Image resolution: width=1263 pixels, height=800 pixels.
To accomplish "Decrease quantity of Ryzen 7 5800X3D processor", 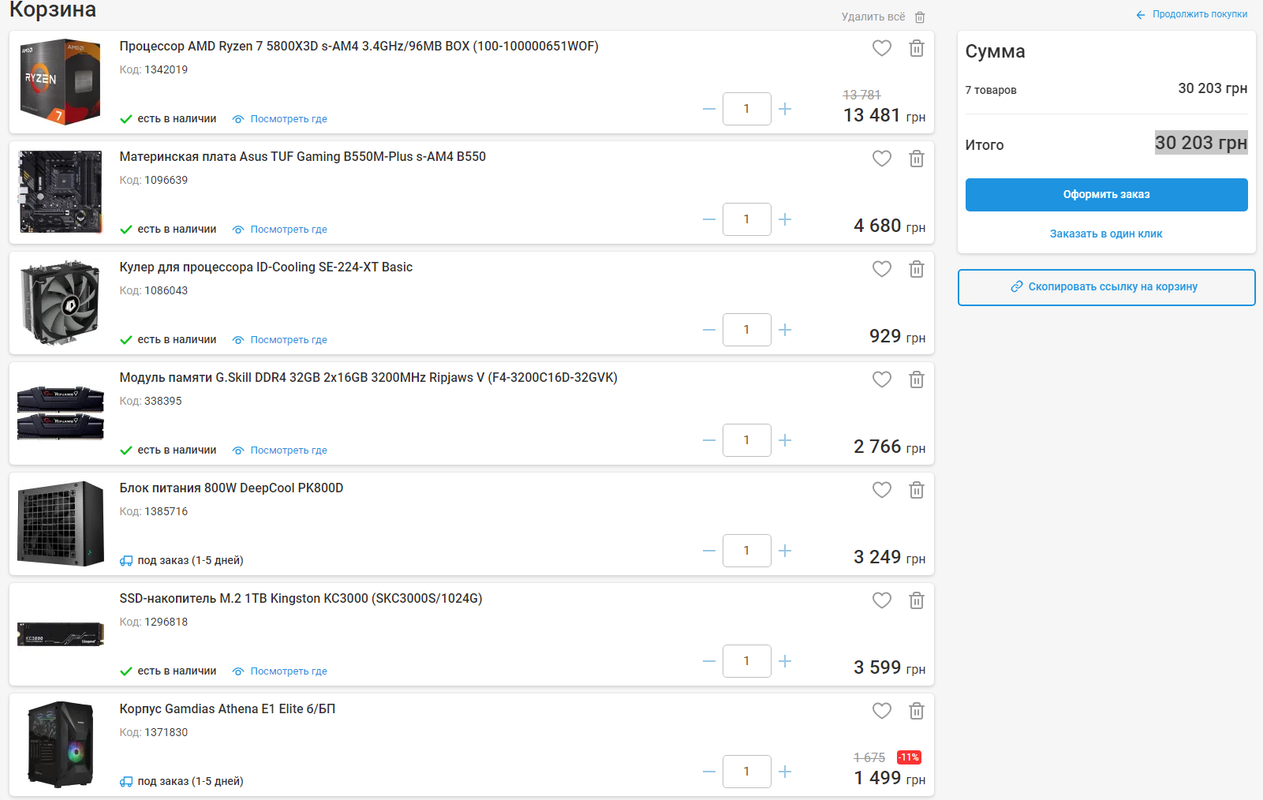I will point(709,109).
